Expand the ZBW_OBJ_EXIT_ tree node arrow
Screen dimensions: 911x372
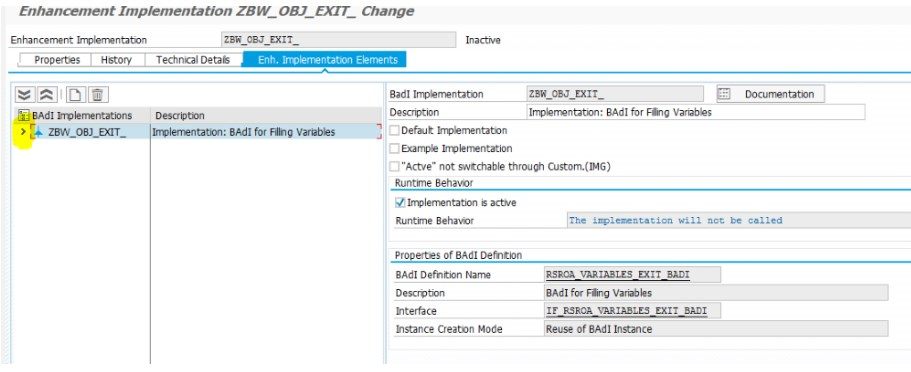point(23,132)
